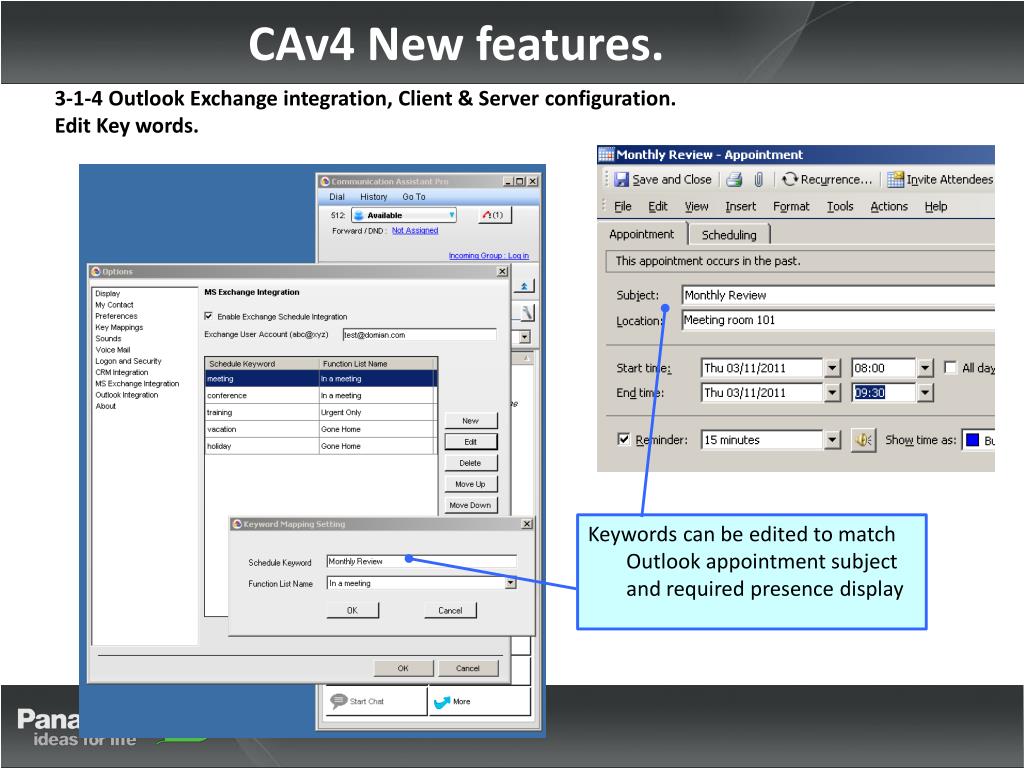
Task: Click the Move Down button
Action: click(x=470, y=505)
